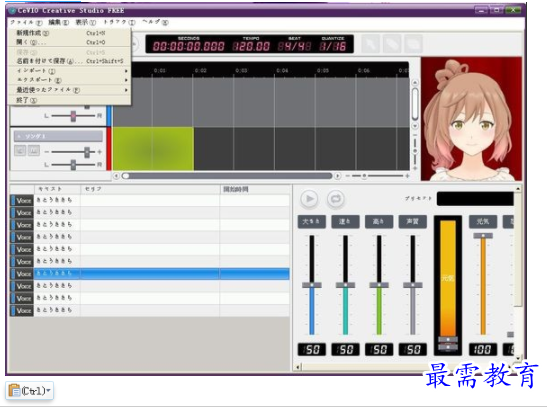Click the green clip on song track
Screen dimensions: 547x407
[153, 149]
